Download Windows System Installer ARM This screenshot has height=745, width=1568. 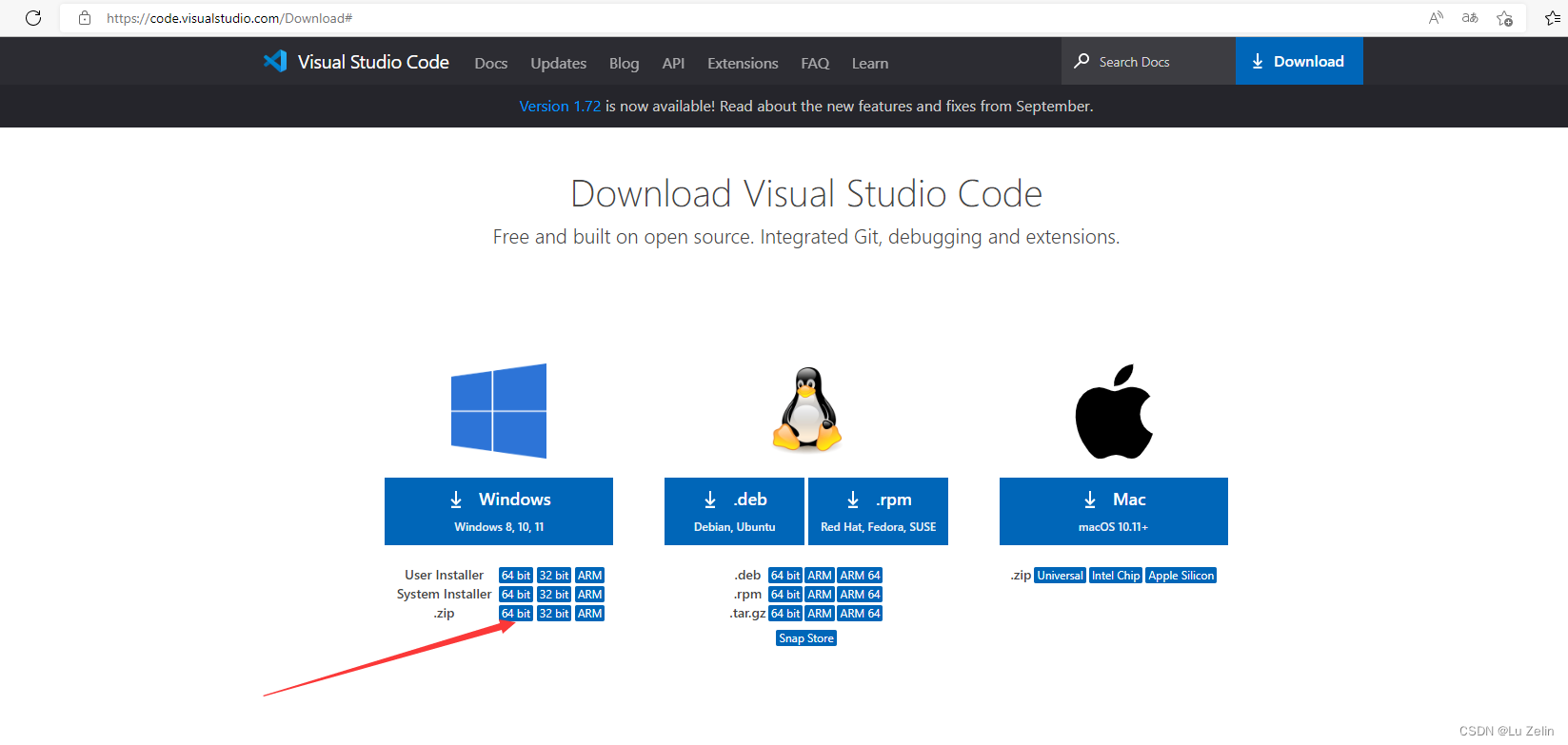tap(590, 595)
